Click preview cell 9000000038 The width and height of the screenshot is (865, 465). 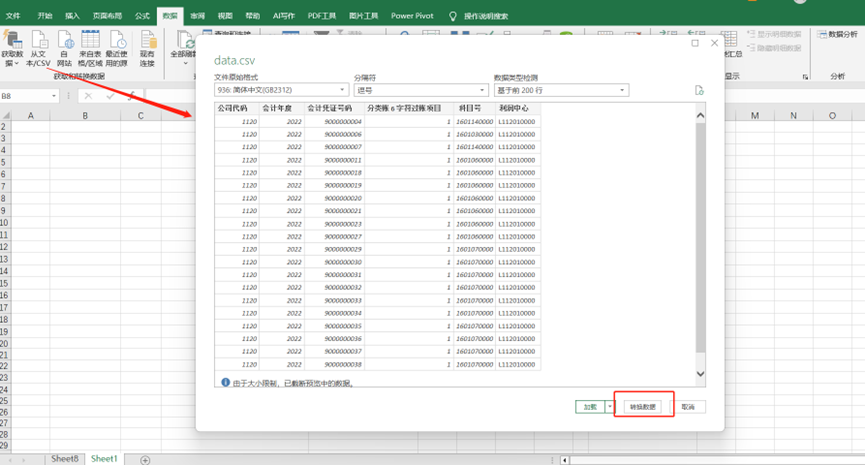pyautogui.click(x=334, y=365)
